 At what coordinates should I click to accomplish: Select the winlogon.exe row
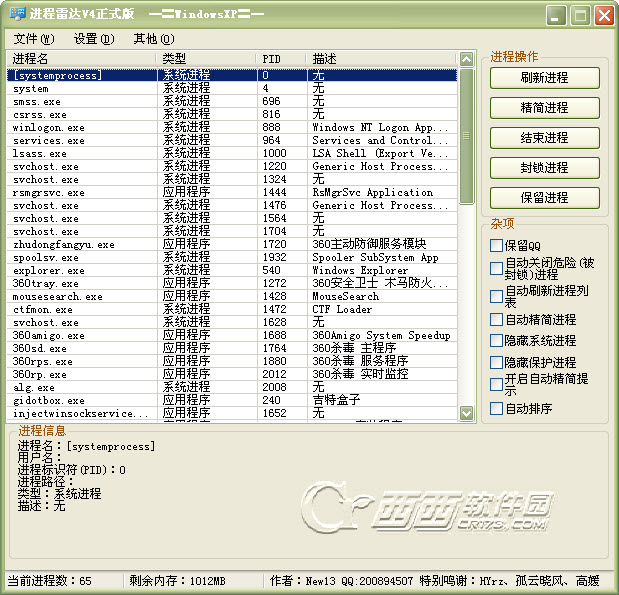pos(232,127)
